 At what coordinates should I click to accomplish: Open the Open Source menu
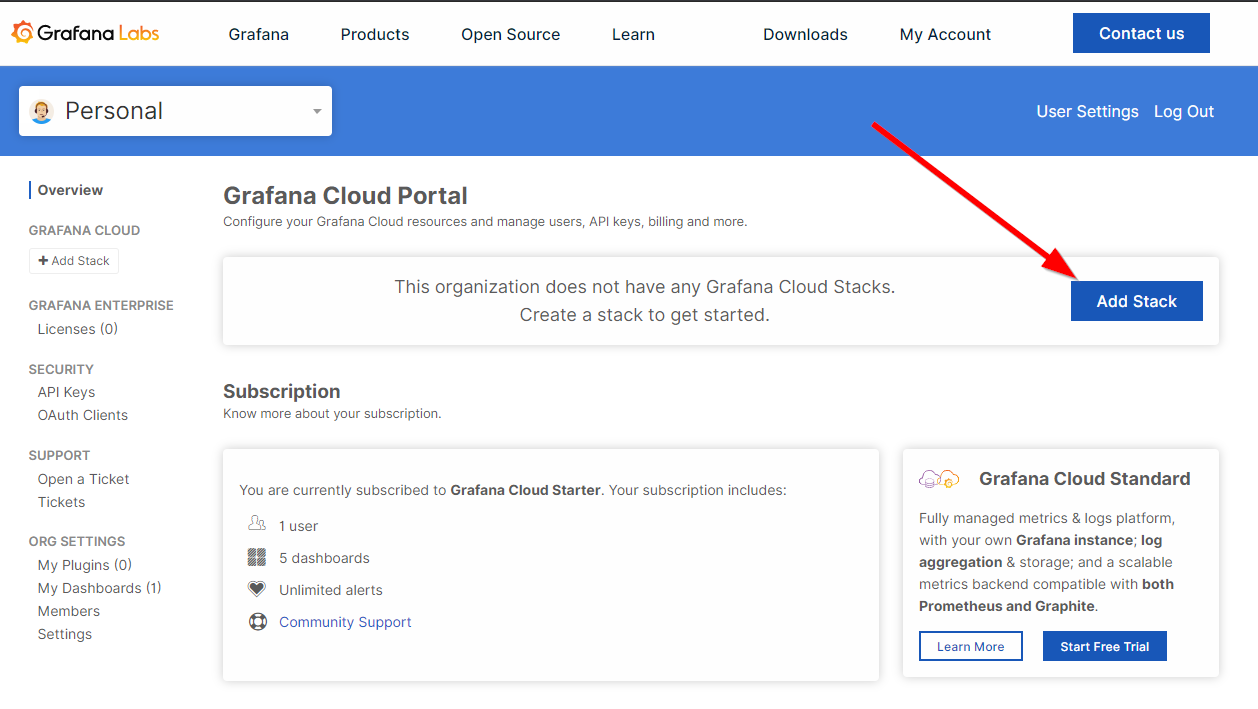point(510,34)
